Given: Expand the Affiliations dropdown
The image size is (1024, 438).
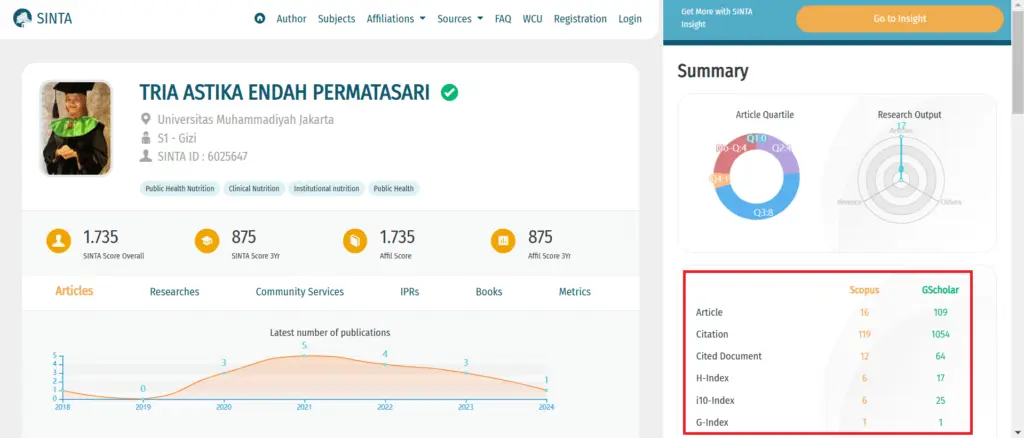Looking at the screenshot, I should [396, 18].
